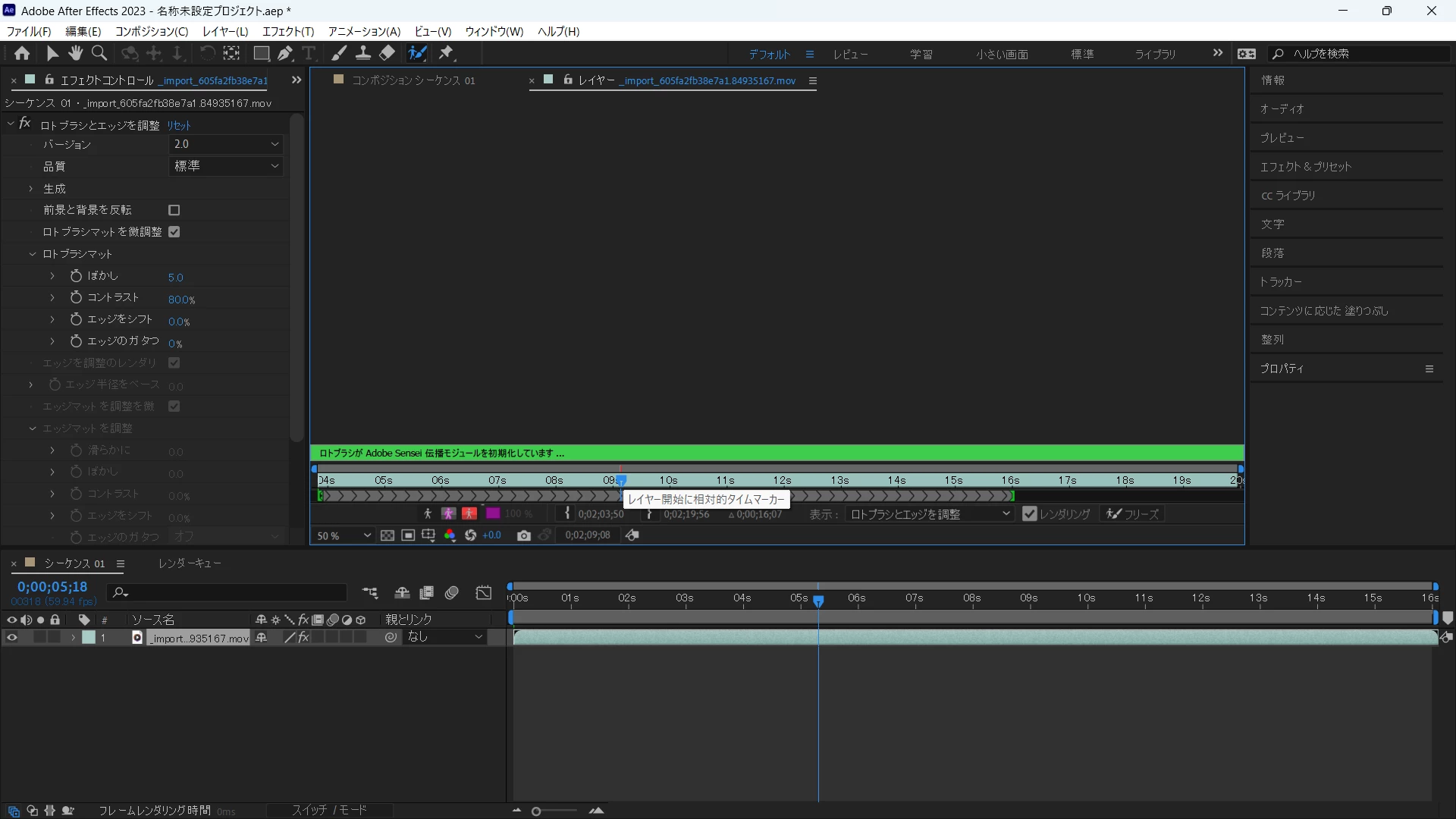Uncheck ロトブラシマットを微調整 checkbox

tap(174, 232)
